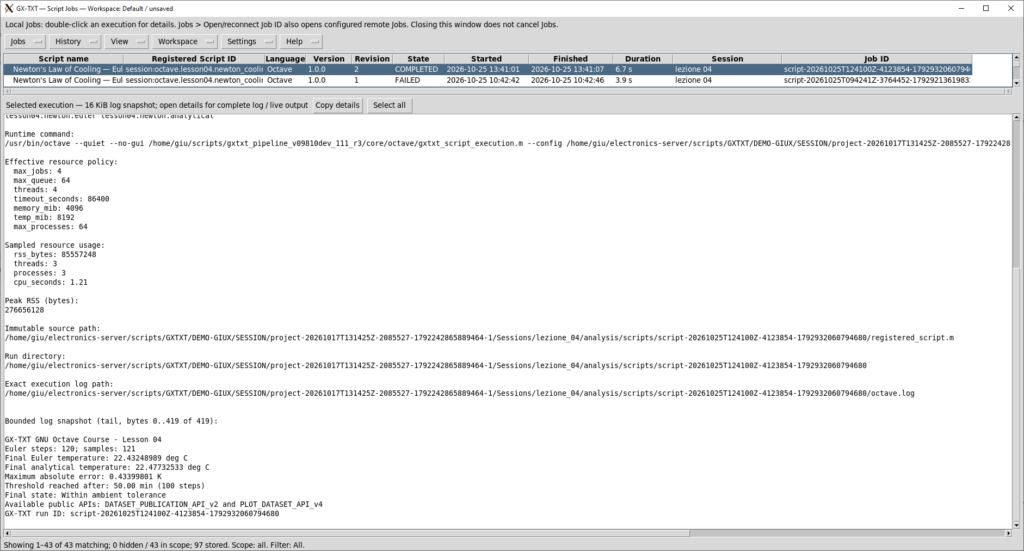Click jobs table horizontal scrollbar right arrow
The image size is (1024, 551).
pos(1008,91)
